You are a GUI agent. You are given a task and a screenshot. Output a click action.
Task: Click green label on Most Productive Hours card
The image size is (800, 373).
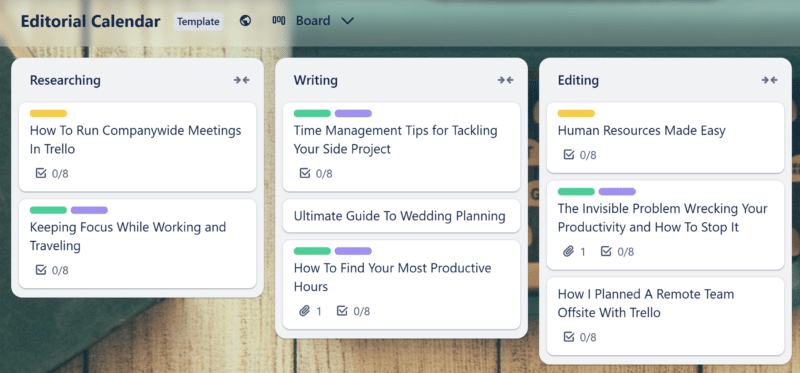[312, 251]
